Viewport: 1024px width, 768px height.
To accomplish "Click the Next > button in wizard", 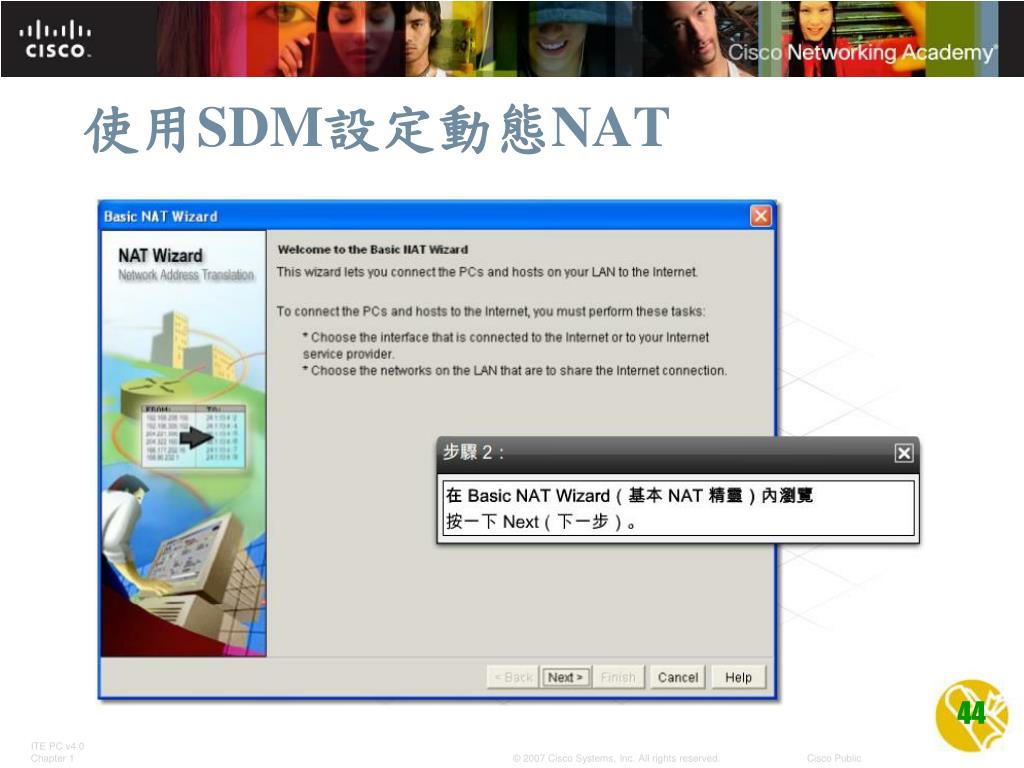I will click(x=566, y=677).
